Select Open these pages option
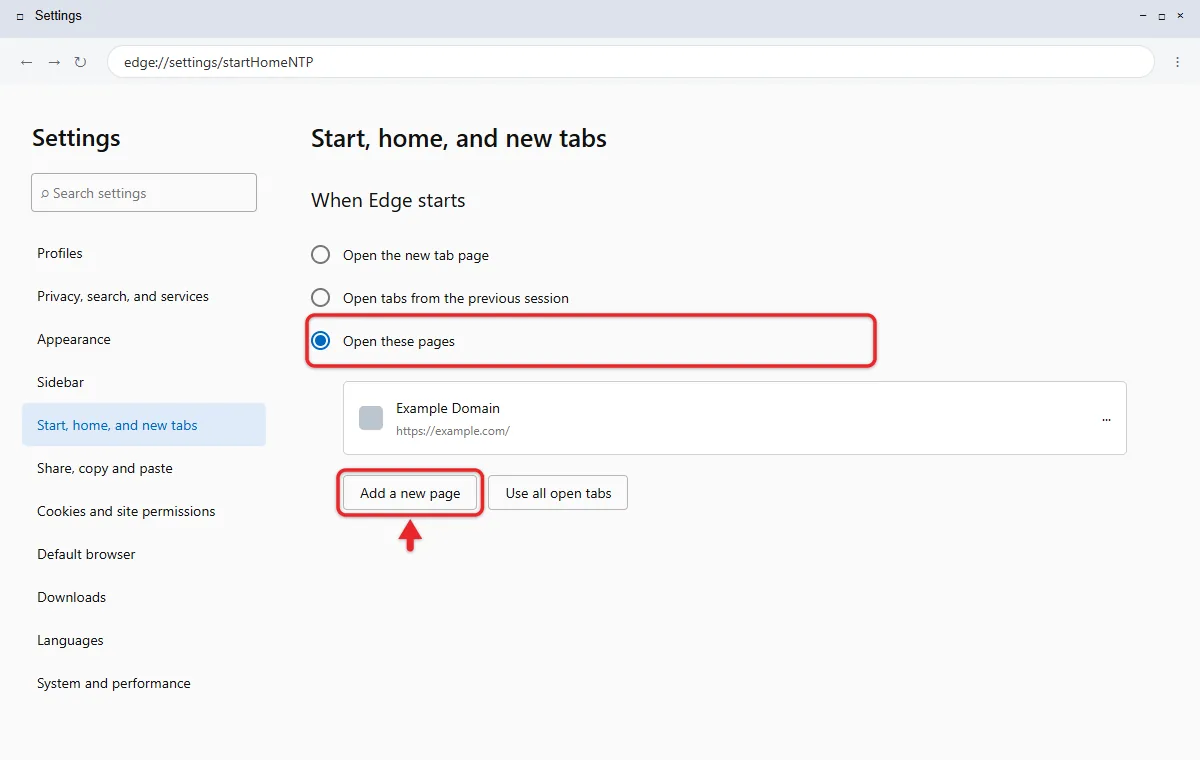Screen dimensions: 1200x760 pyautogui.click(x=320, y=341)
